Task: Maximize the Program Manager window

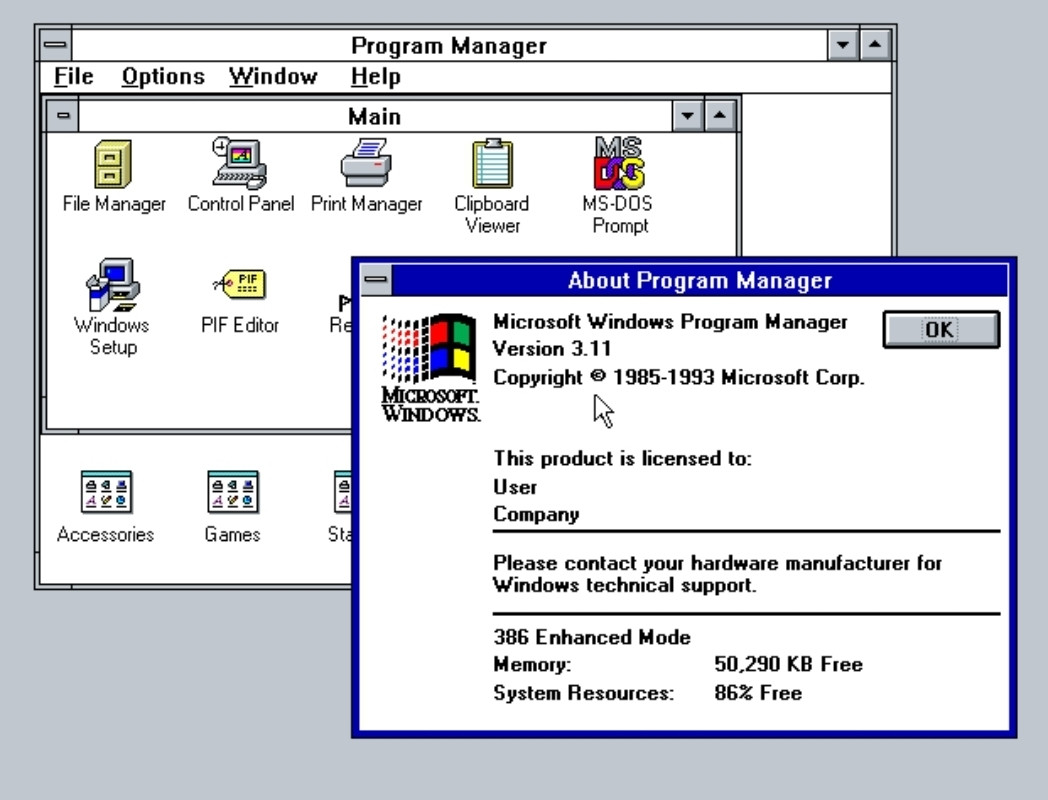Action: click(875, 45)
